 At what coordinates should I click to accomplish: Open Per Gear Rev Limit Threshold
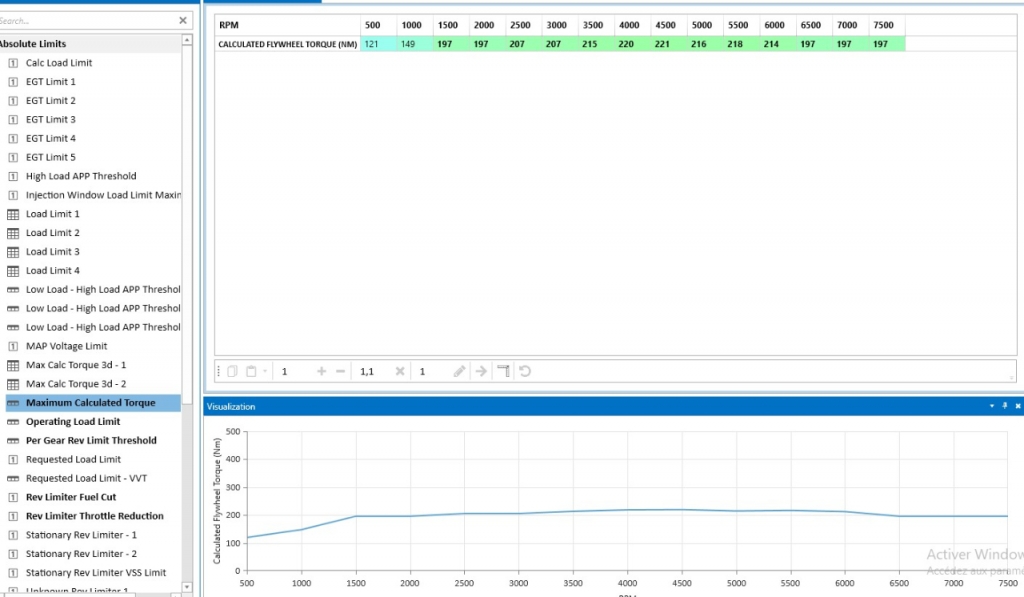pyautogui.click(x=91, y=441)
